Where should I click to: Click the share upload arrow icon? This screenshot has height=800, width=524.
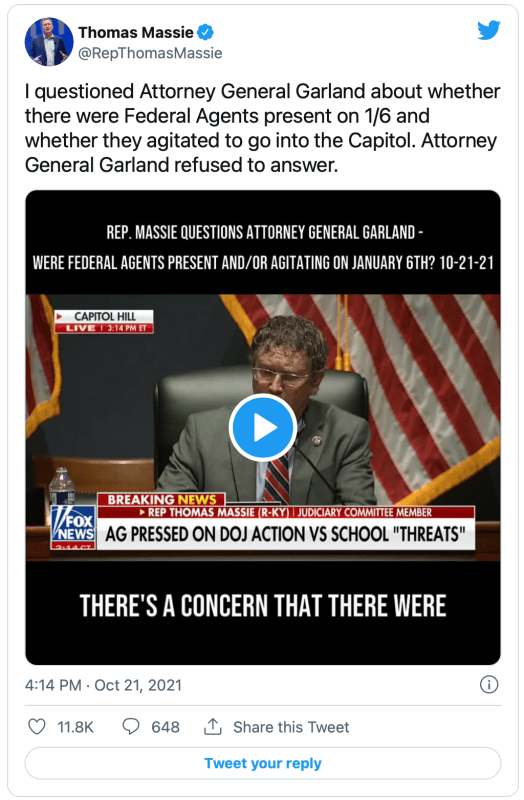click(x=213, y=727)
